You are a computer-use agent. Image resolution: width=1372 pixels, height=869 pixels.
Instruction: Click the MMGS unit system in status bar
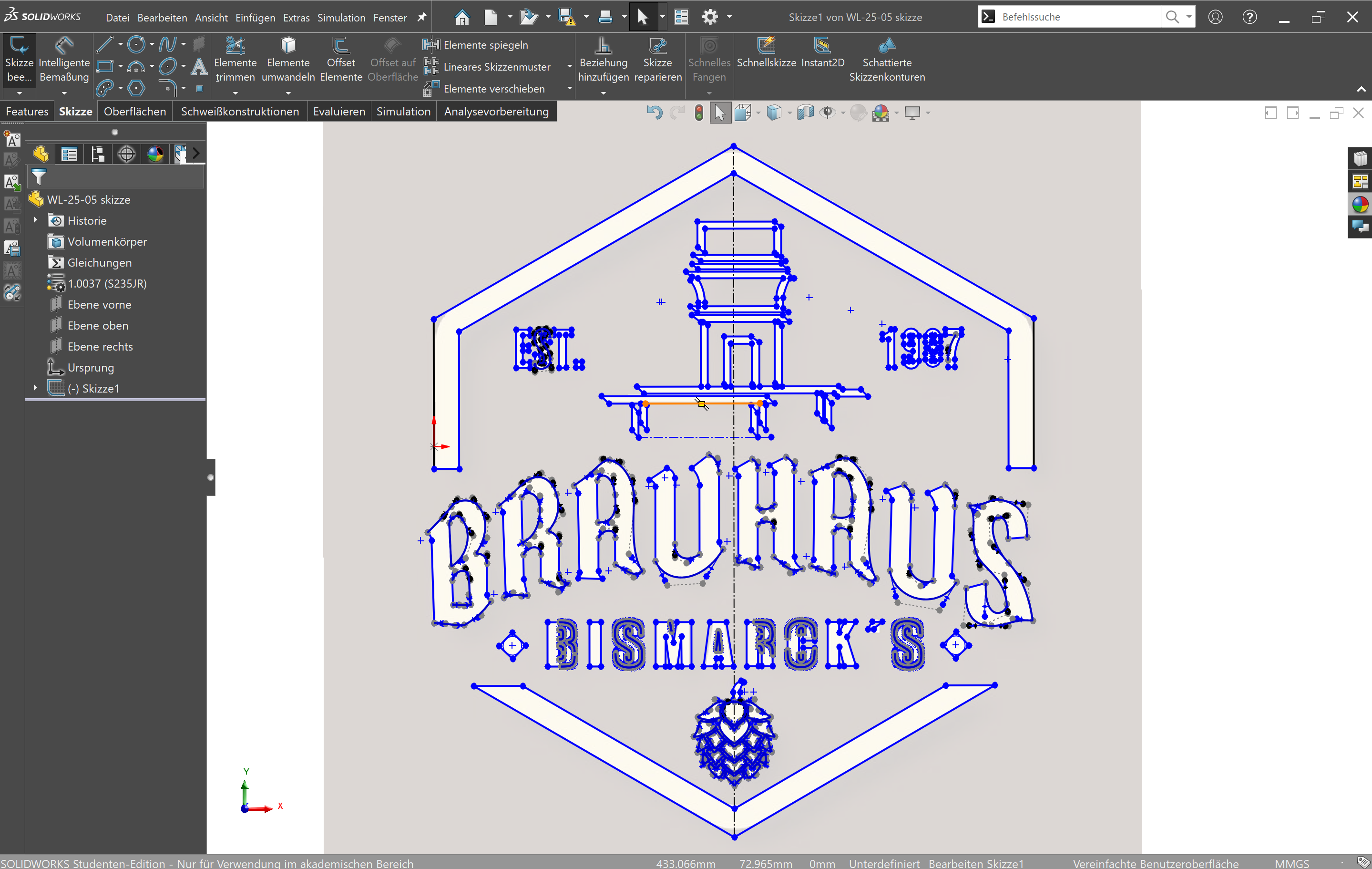pos(1292,863)
